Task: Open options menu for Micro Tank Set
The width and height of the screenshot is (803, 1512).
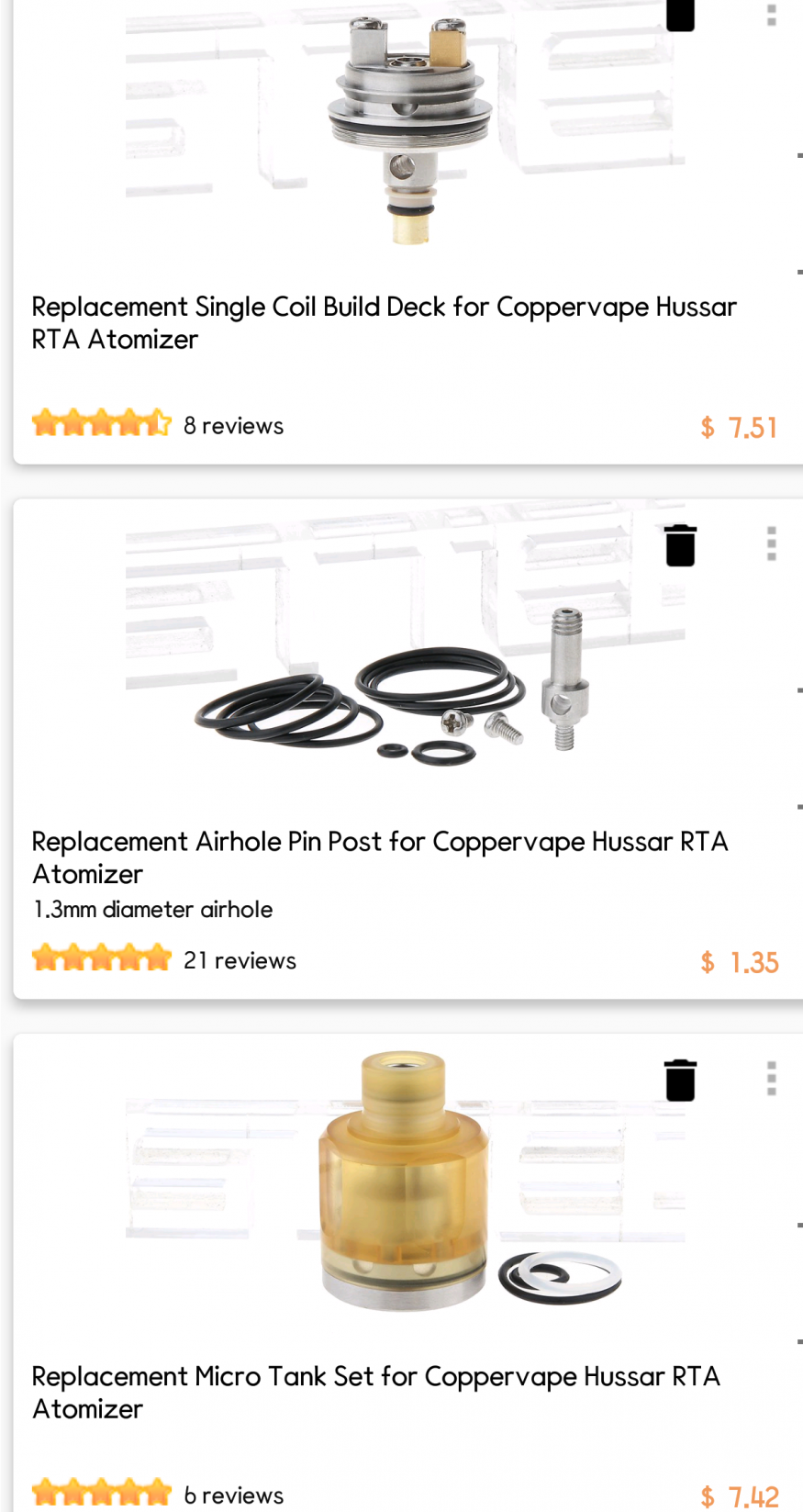Action: [x=772, y=1079]
